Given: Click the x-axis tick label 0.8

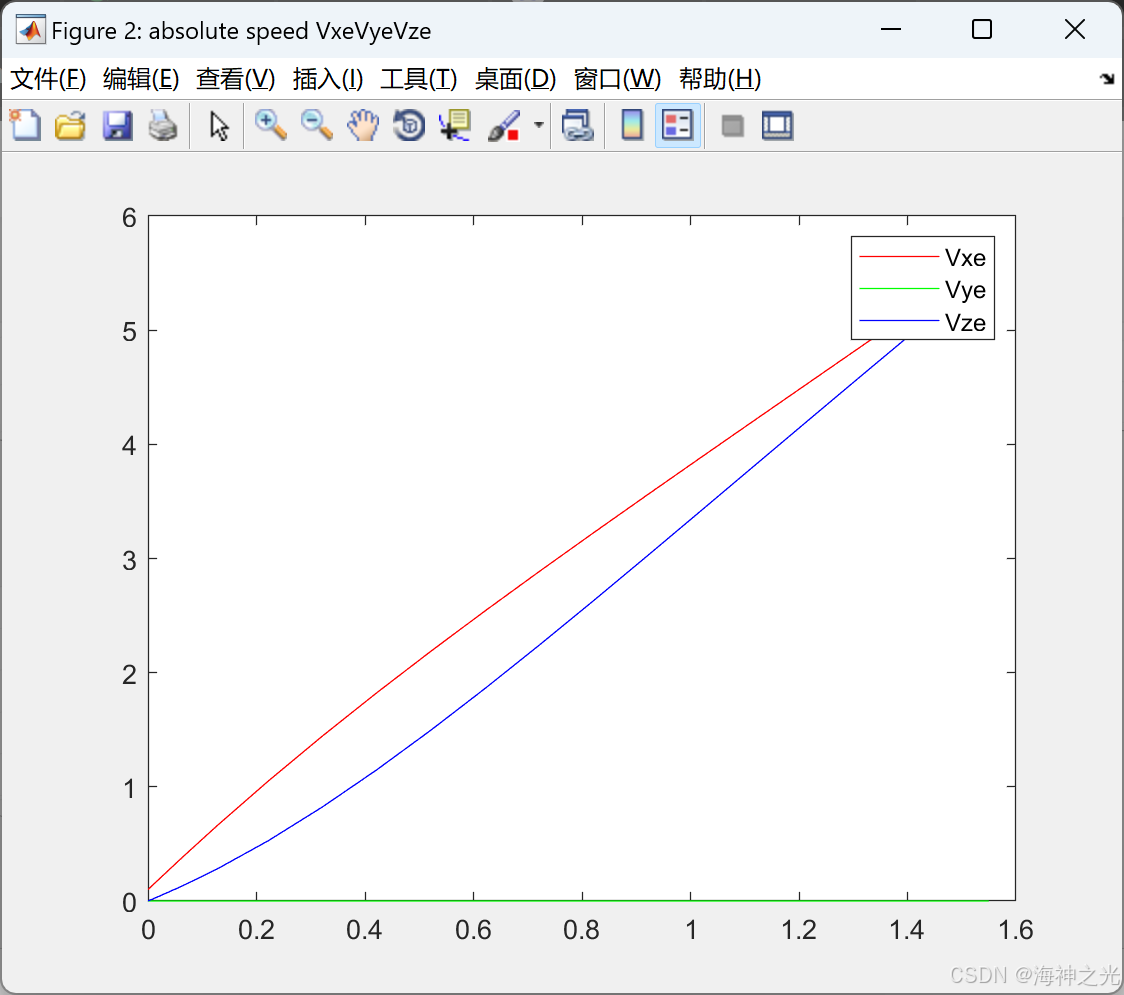Looking at the screenshot, I should click(581, 930).
